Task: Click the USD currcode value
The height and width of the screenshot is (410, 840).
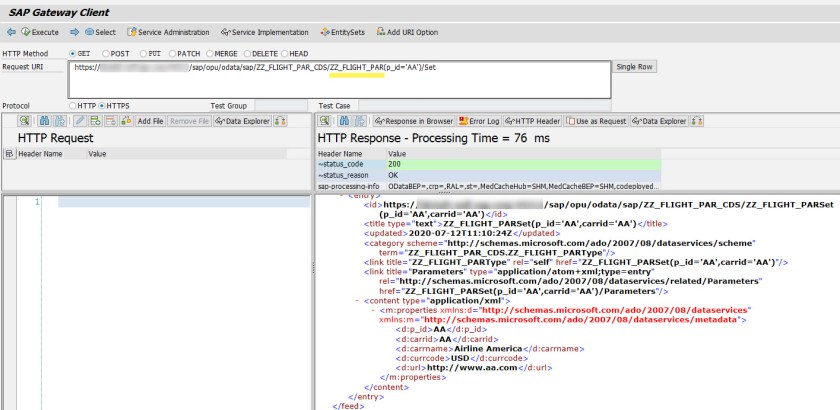Action: pos(460,358)
